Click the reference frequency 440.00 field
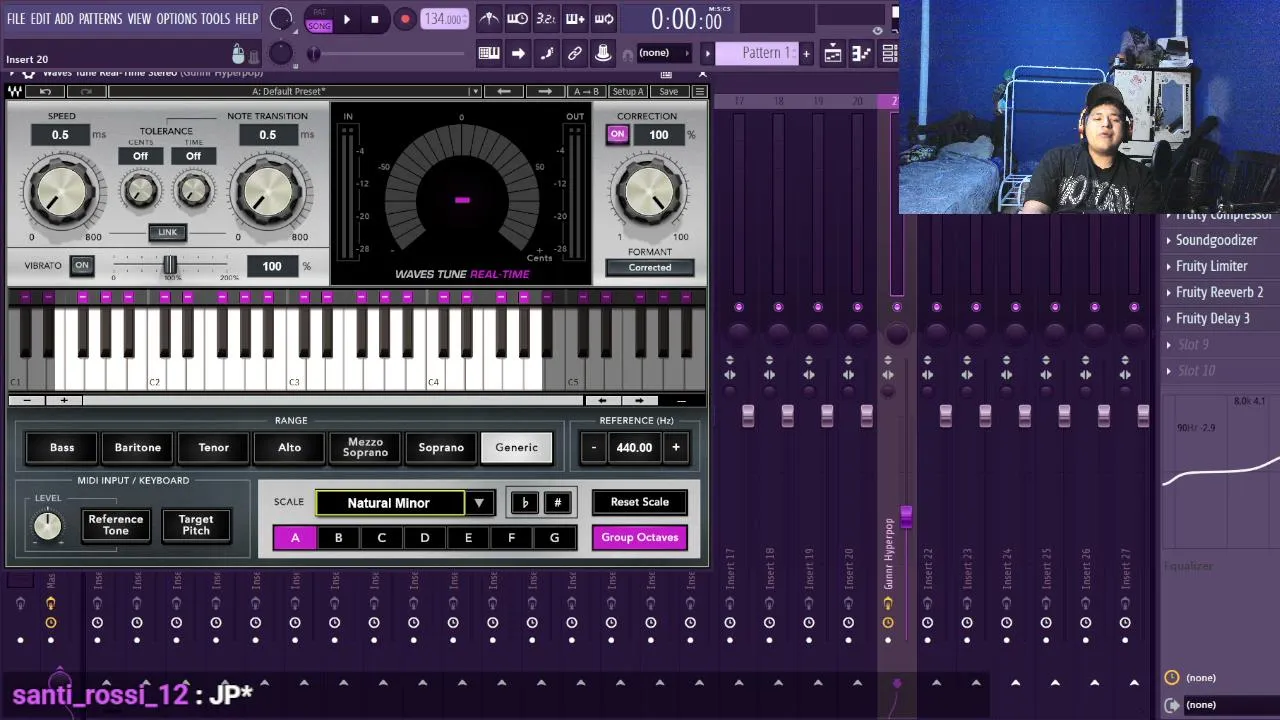 tap(634, 447)
